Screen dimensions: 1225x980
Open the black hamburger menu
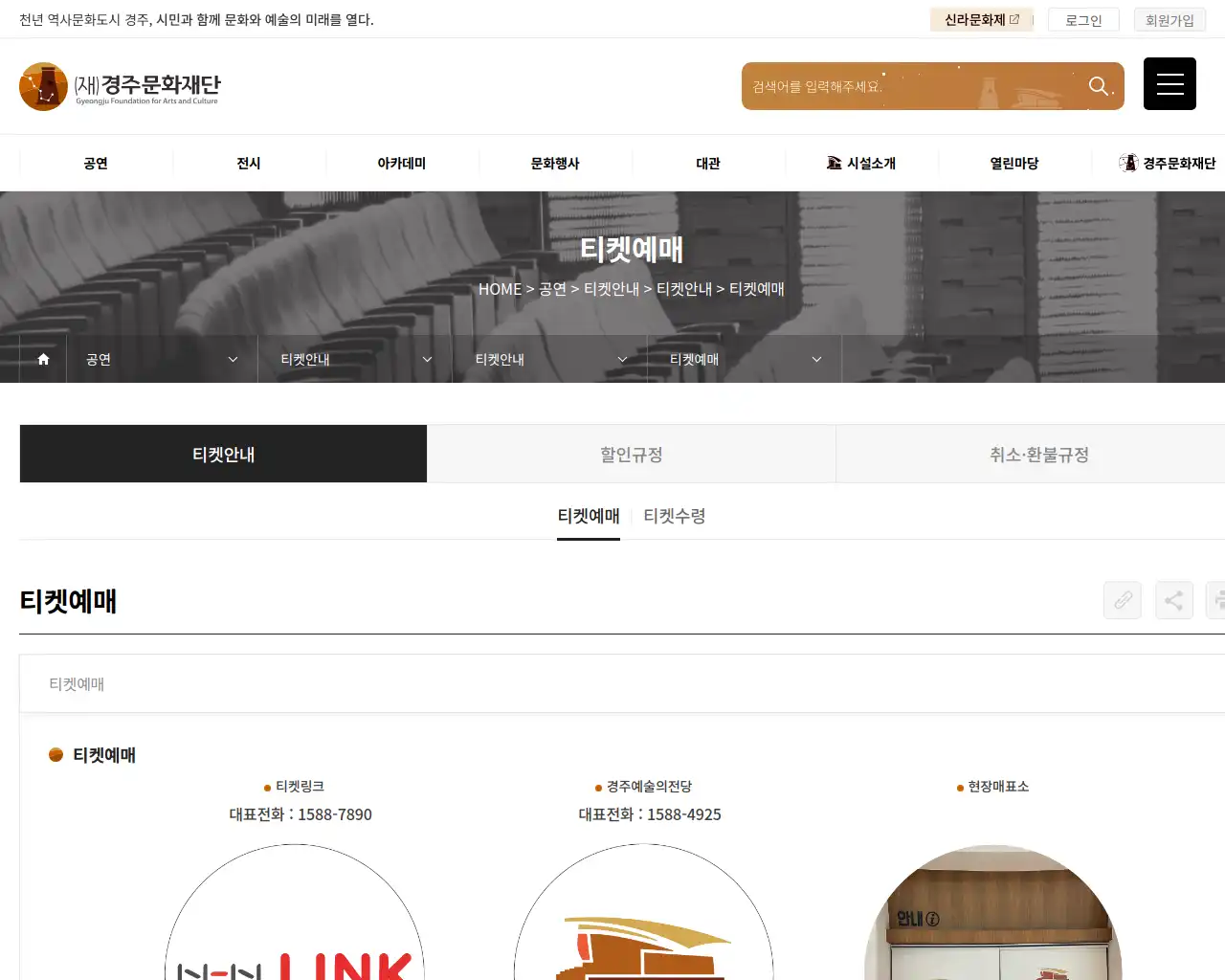tap(1169, 84)
